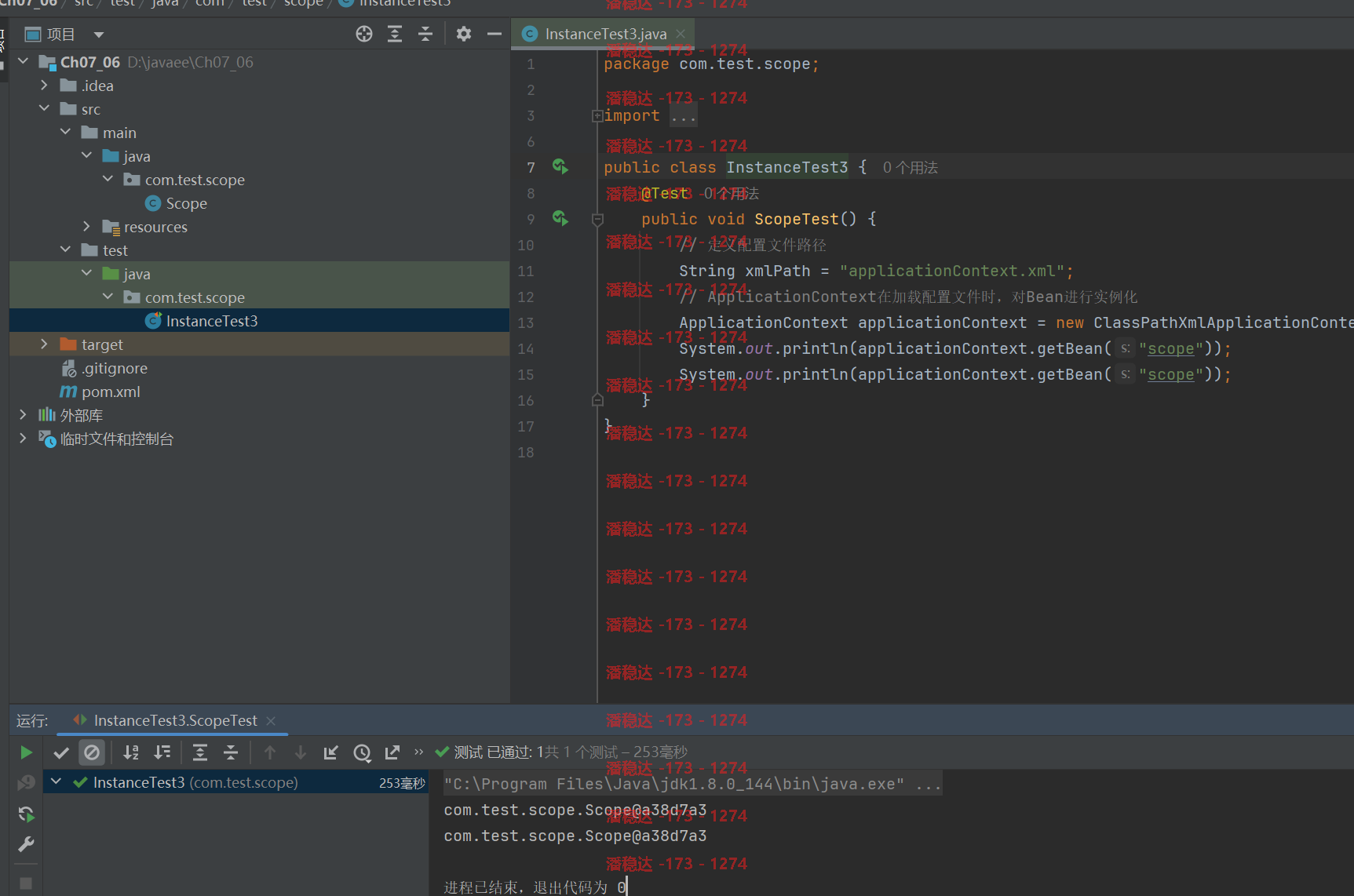
Task: Open the project view dropdown
Action: click(x=99, y=35)
